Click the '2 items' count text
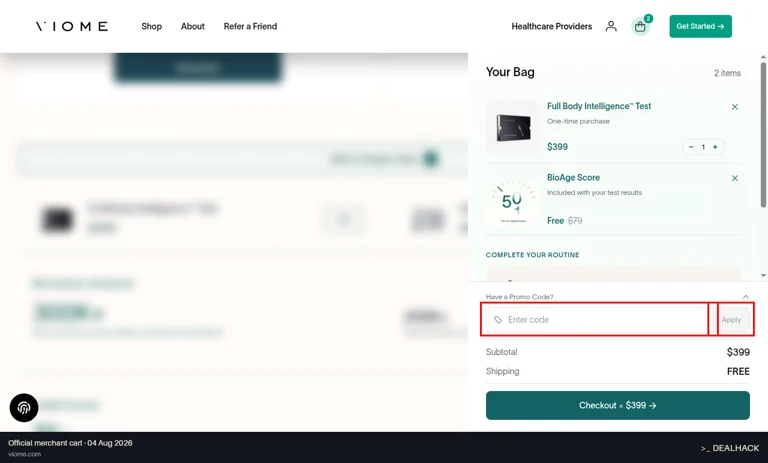Screen dimensions: 768x463 [x=727, y=73]
